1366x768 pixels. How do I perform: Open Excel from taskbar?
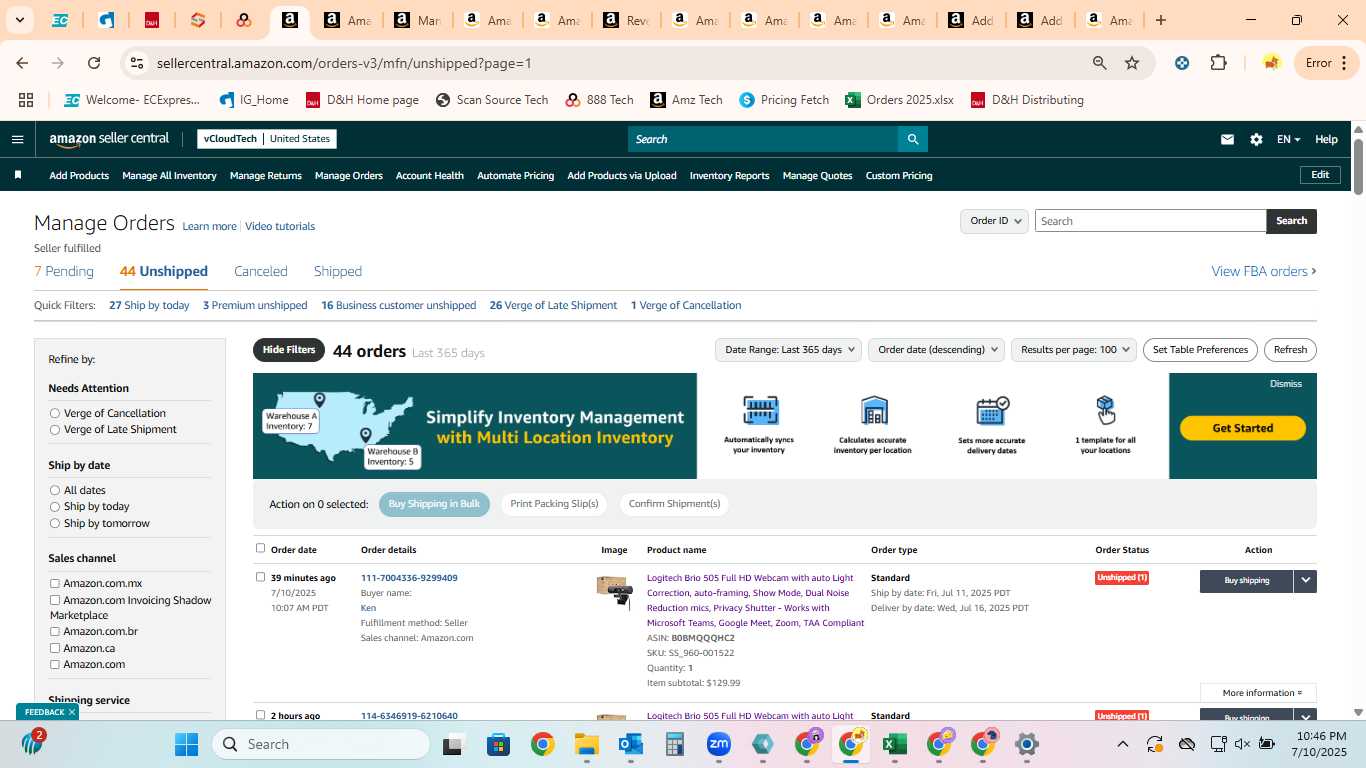pos(894,744)
